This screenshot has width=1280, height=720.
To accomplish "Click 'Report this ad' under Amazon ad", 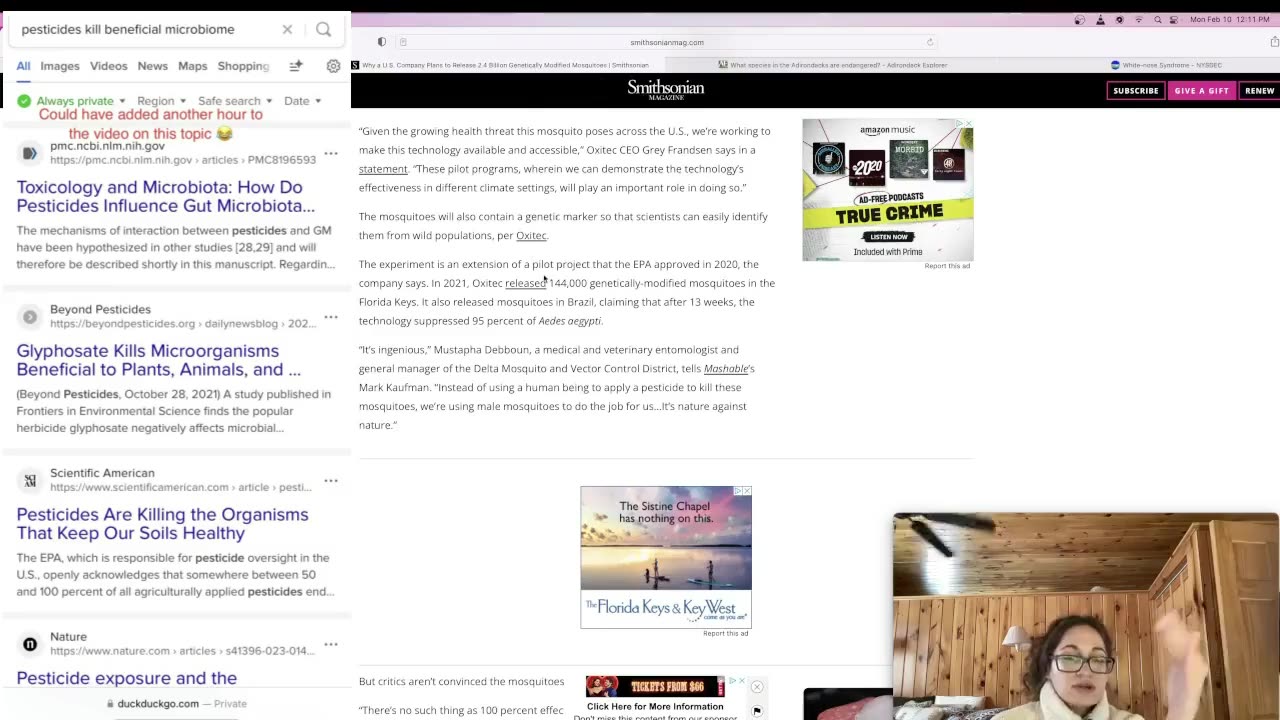I will pos(947,266).
